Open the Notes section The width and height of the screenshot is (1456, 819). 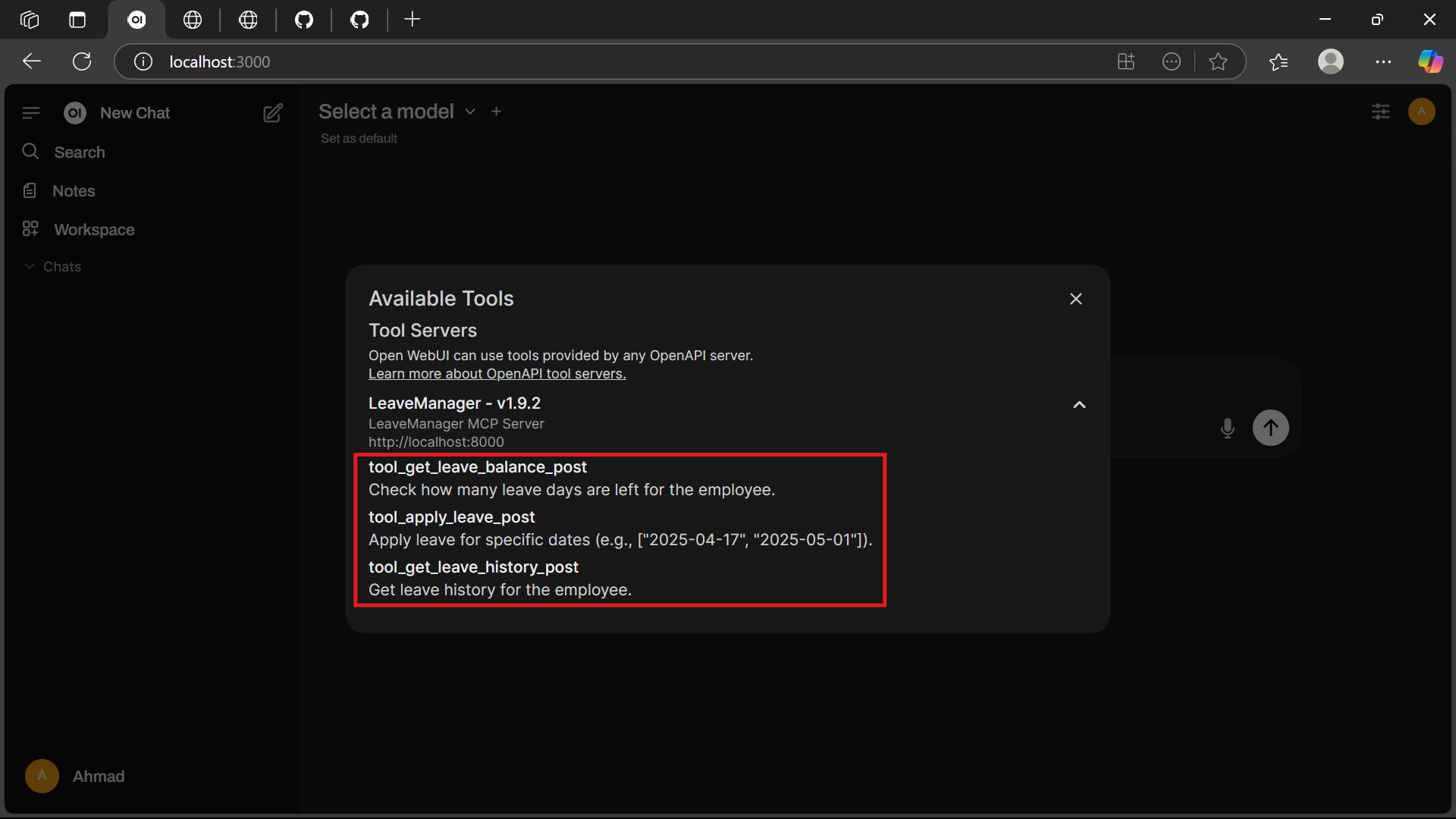pos(74,191)
